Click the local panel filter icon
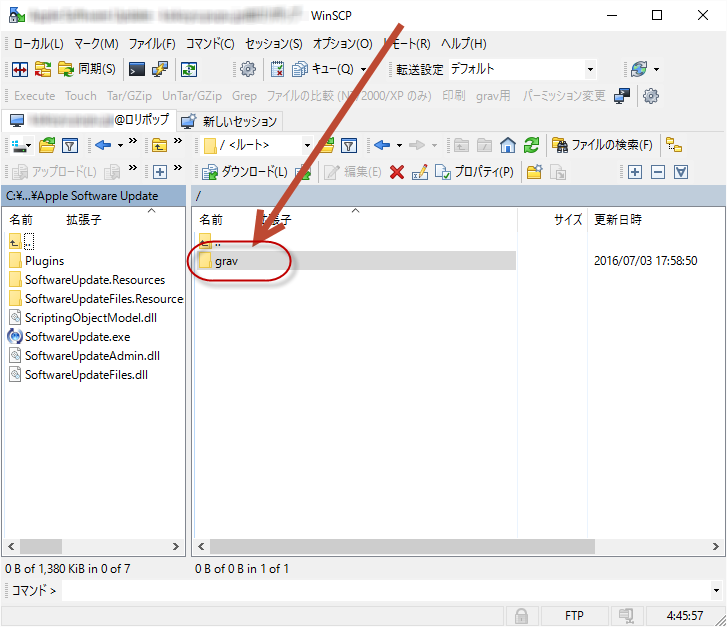Image resolution: width=727 pixels, height=627 pixels. [70, 145]
